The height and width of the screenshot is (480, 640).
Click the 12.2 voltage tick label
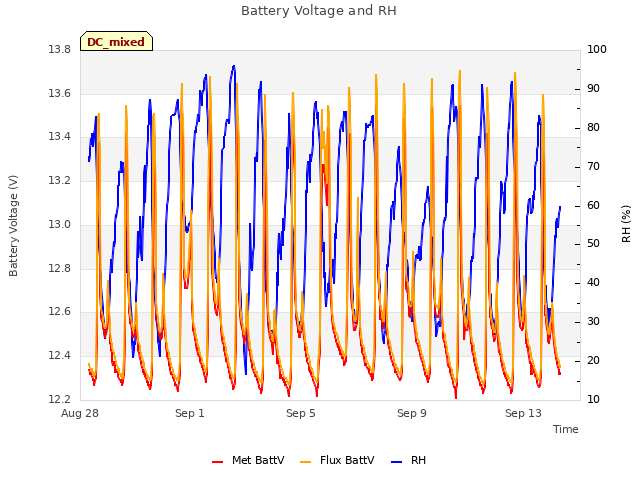pos(60,399)
